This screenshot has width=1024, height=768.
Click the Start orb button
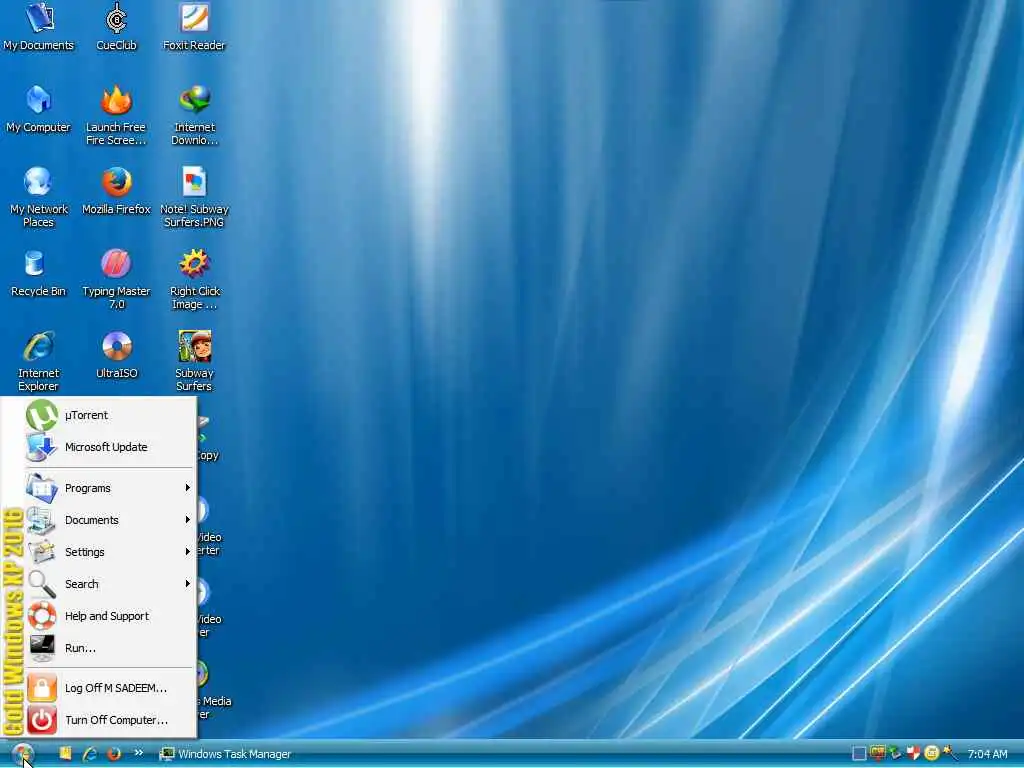point(22,754)
